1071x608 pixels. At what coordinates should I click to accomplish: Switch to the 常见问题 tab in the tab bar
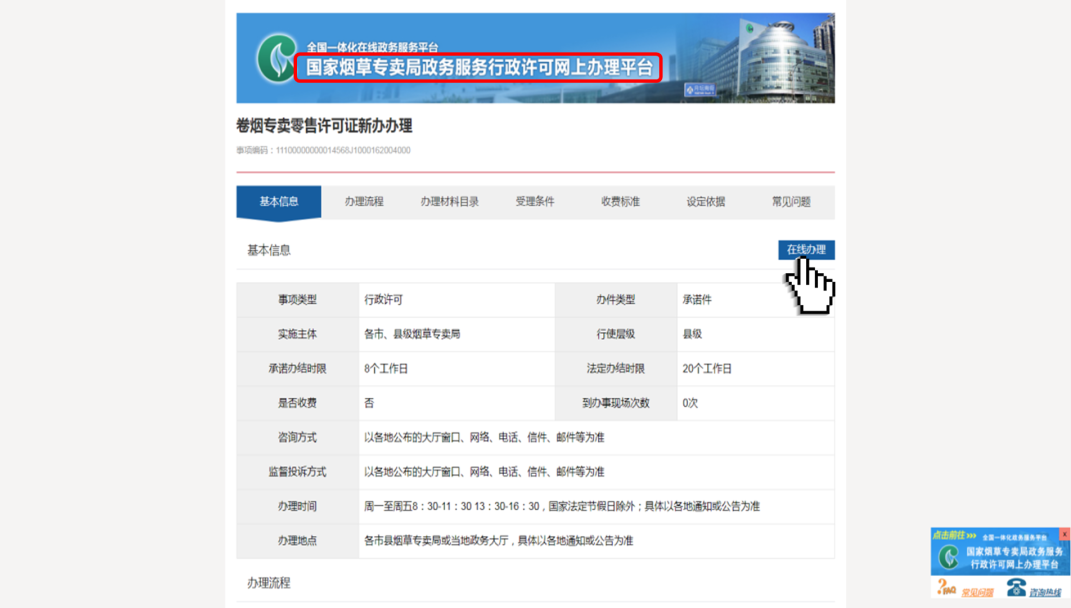tap(791, 202)
